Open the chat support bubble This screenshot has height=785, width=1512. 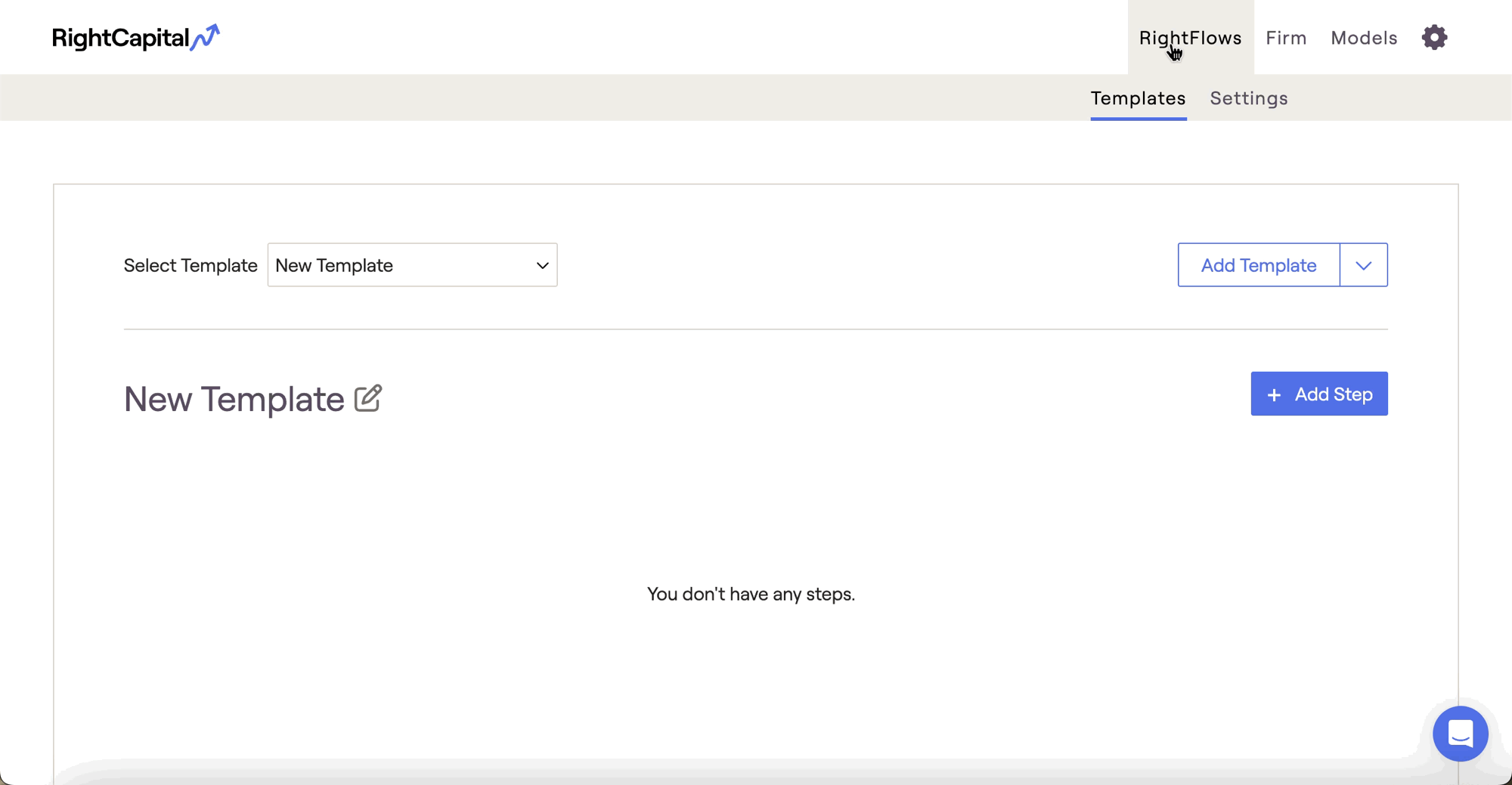(x=1460, y=734)
